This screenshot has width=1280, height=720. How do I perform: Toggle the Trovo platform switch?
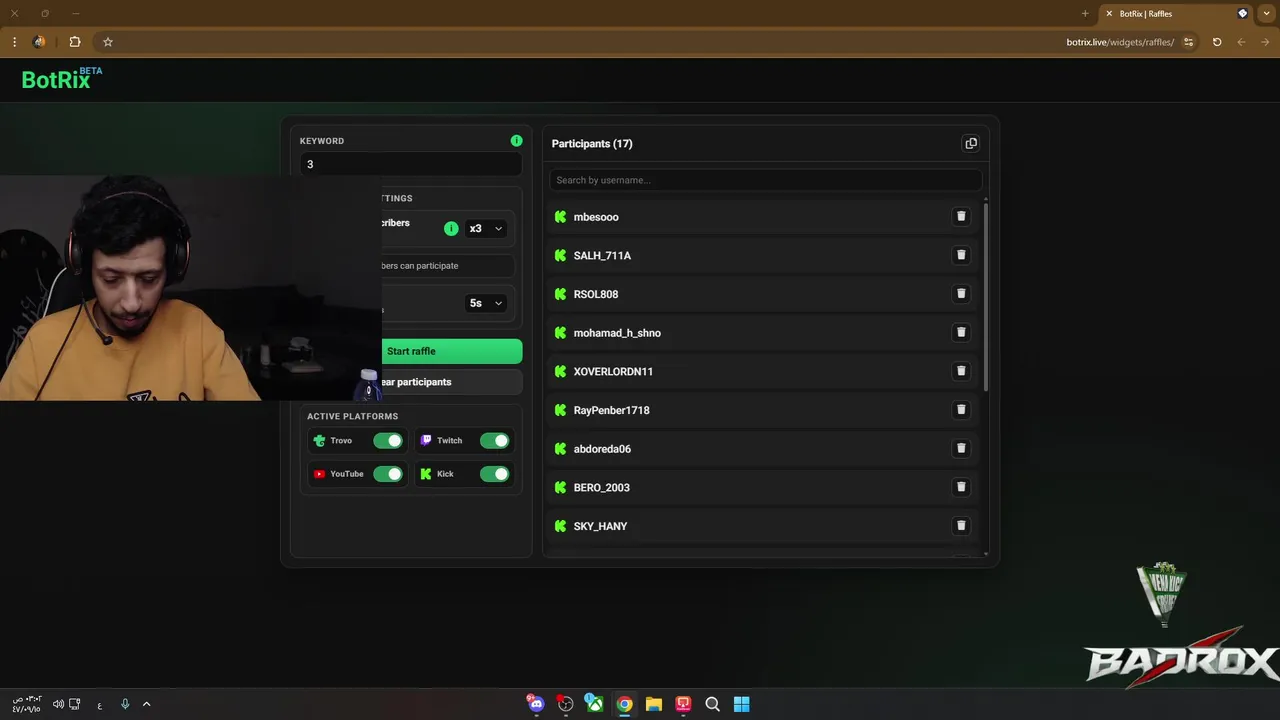(x=388, y=440)
